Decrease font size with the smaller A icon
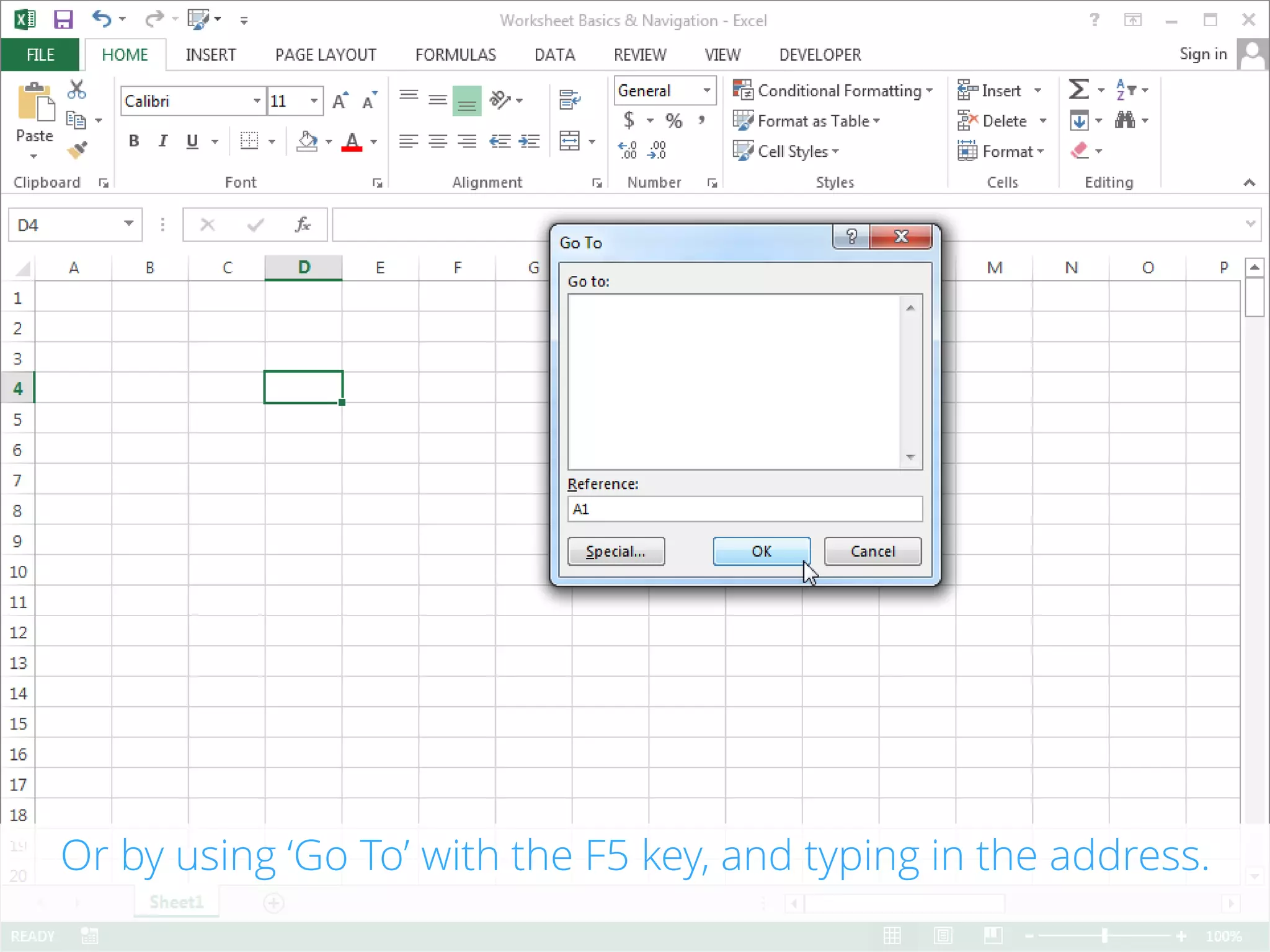Image resolution: width=1270 pixels, height=952 pixels. (x=370, y=100)
